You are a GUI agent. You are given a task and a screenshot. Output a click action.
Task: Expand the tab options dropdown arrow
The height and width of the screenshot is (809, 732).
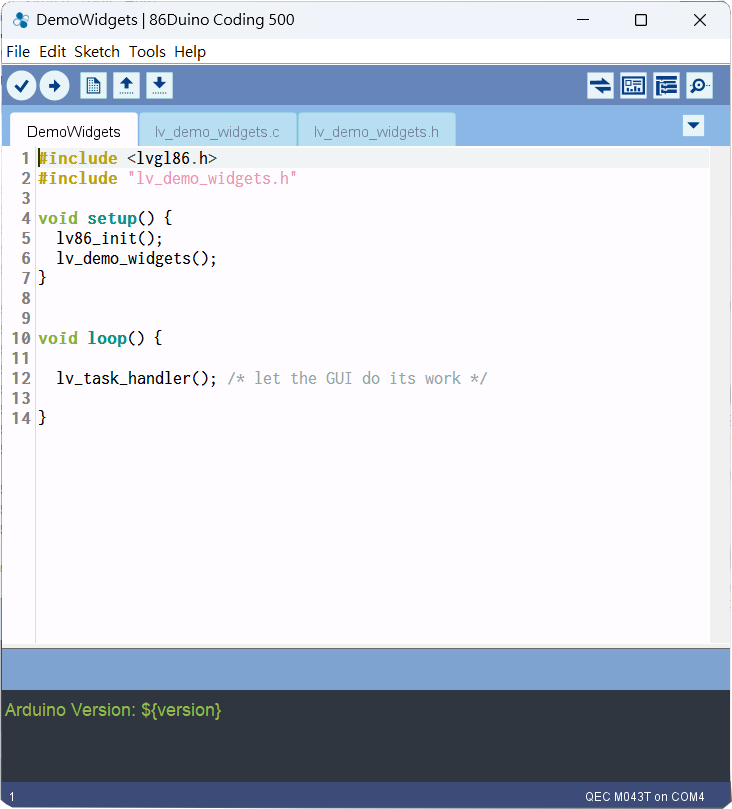pos(693,125)
